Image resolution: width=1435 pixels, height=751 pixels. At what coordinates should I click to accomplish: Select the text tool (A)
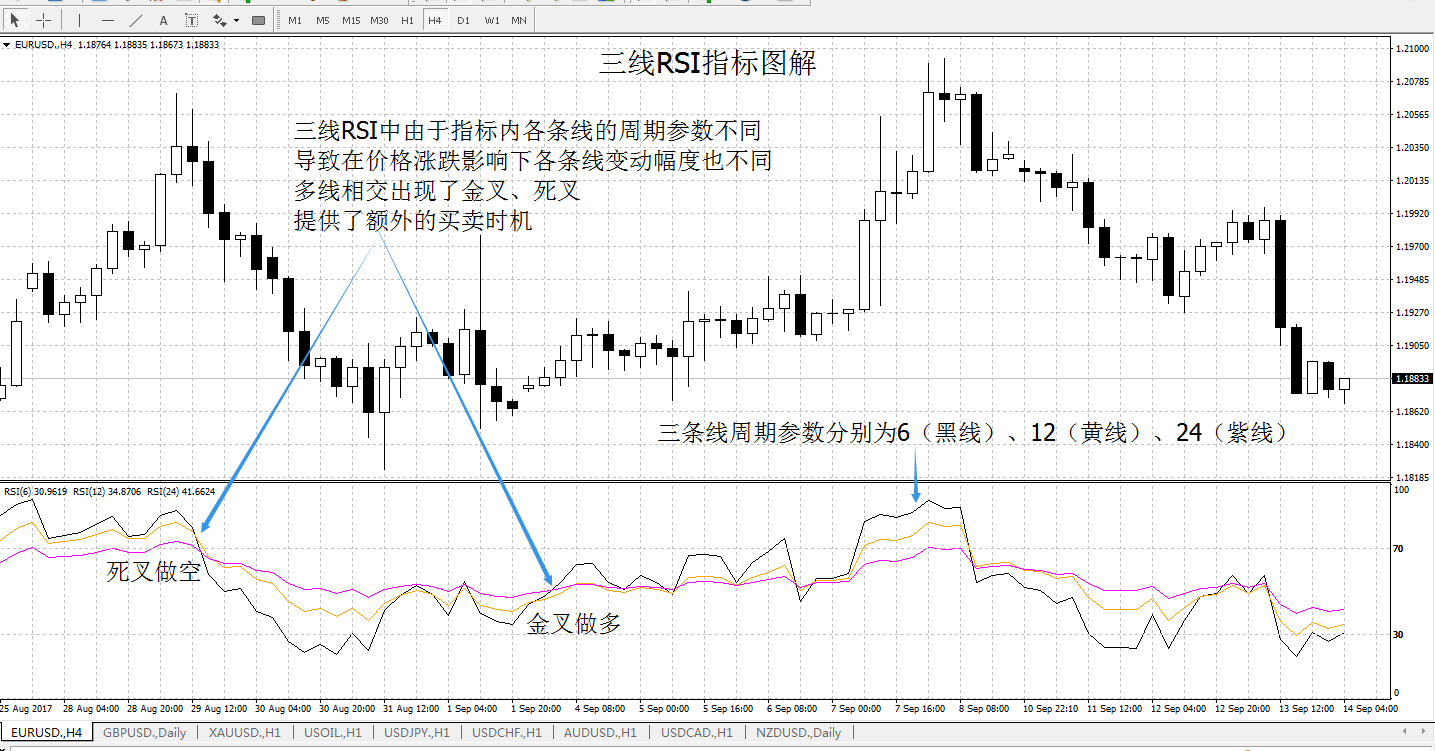pyautogui.click(x=164, y=20)
